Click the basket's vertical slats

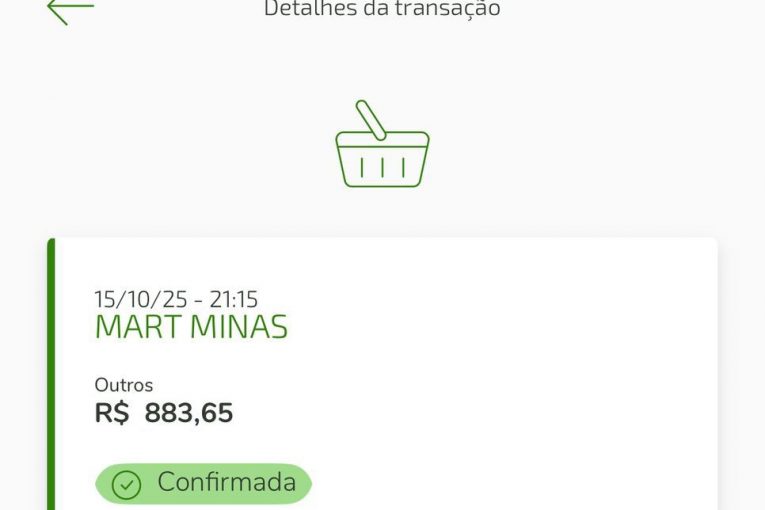tap(382, 167)
